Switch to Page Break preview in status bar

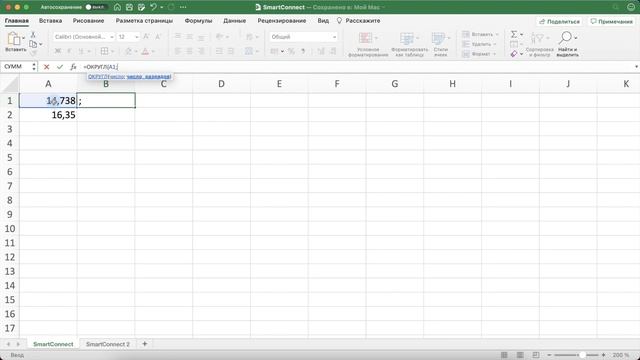tap(536, 355)
